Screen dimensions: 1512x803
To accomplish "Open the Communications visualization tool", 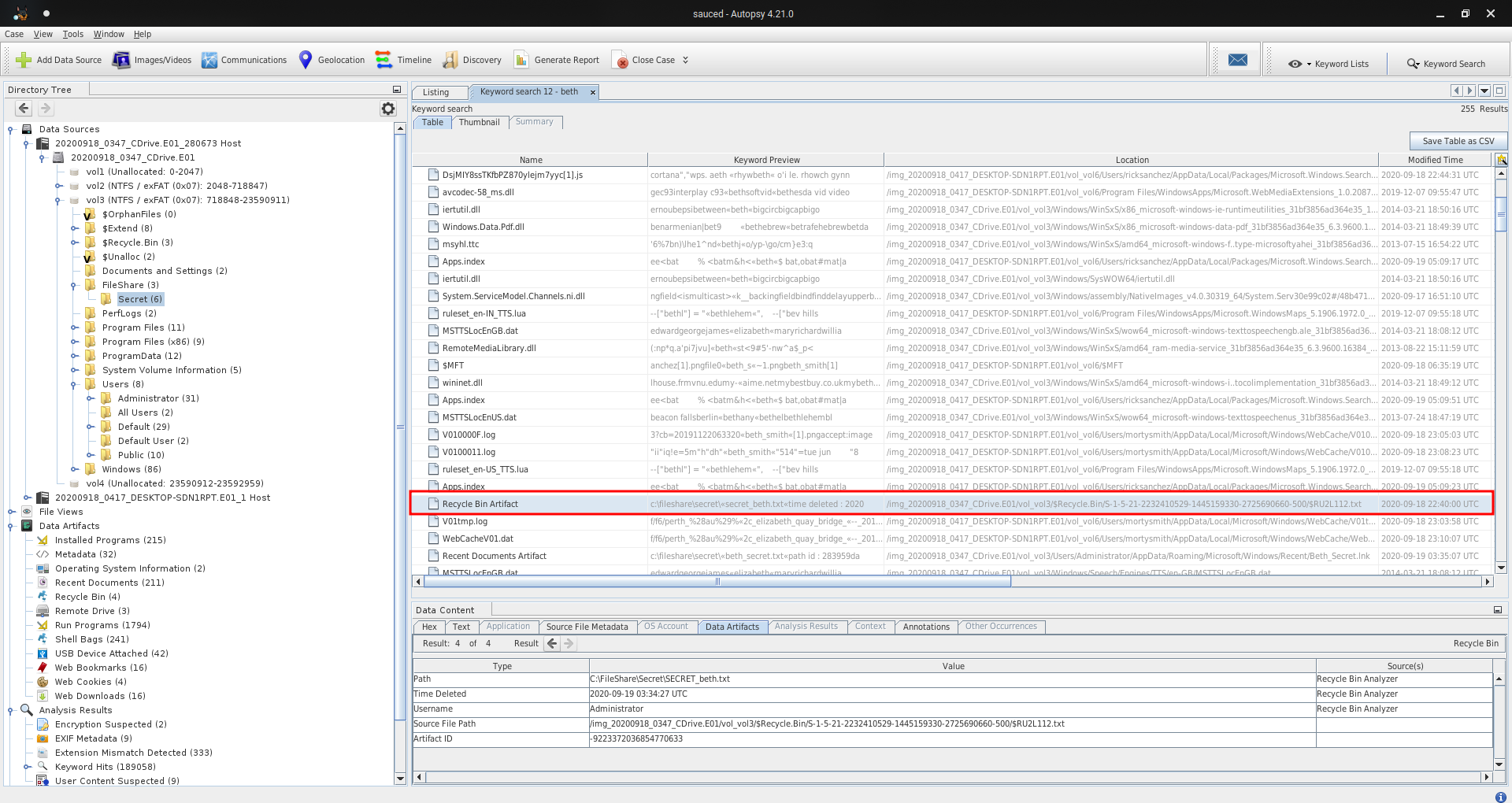I will (209, 60).
